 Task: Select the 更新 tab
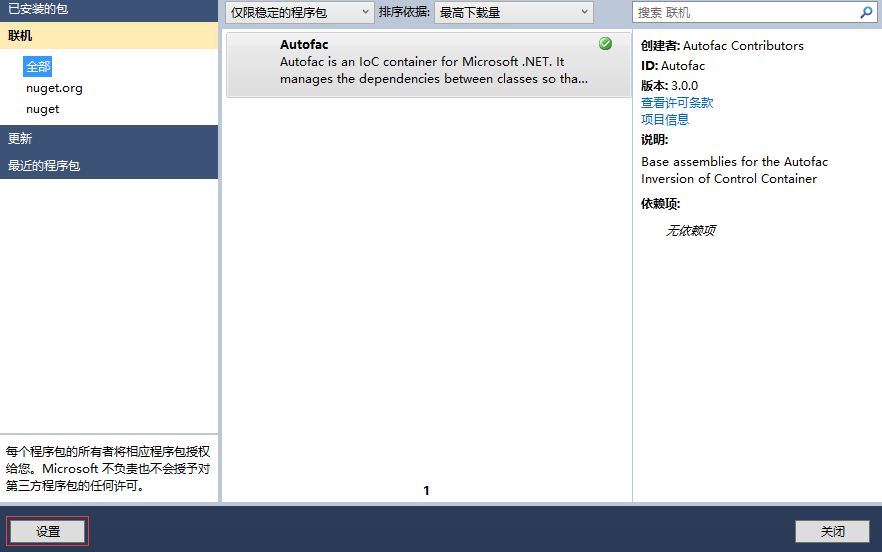109,138
